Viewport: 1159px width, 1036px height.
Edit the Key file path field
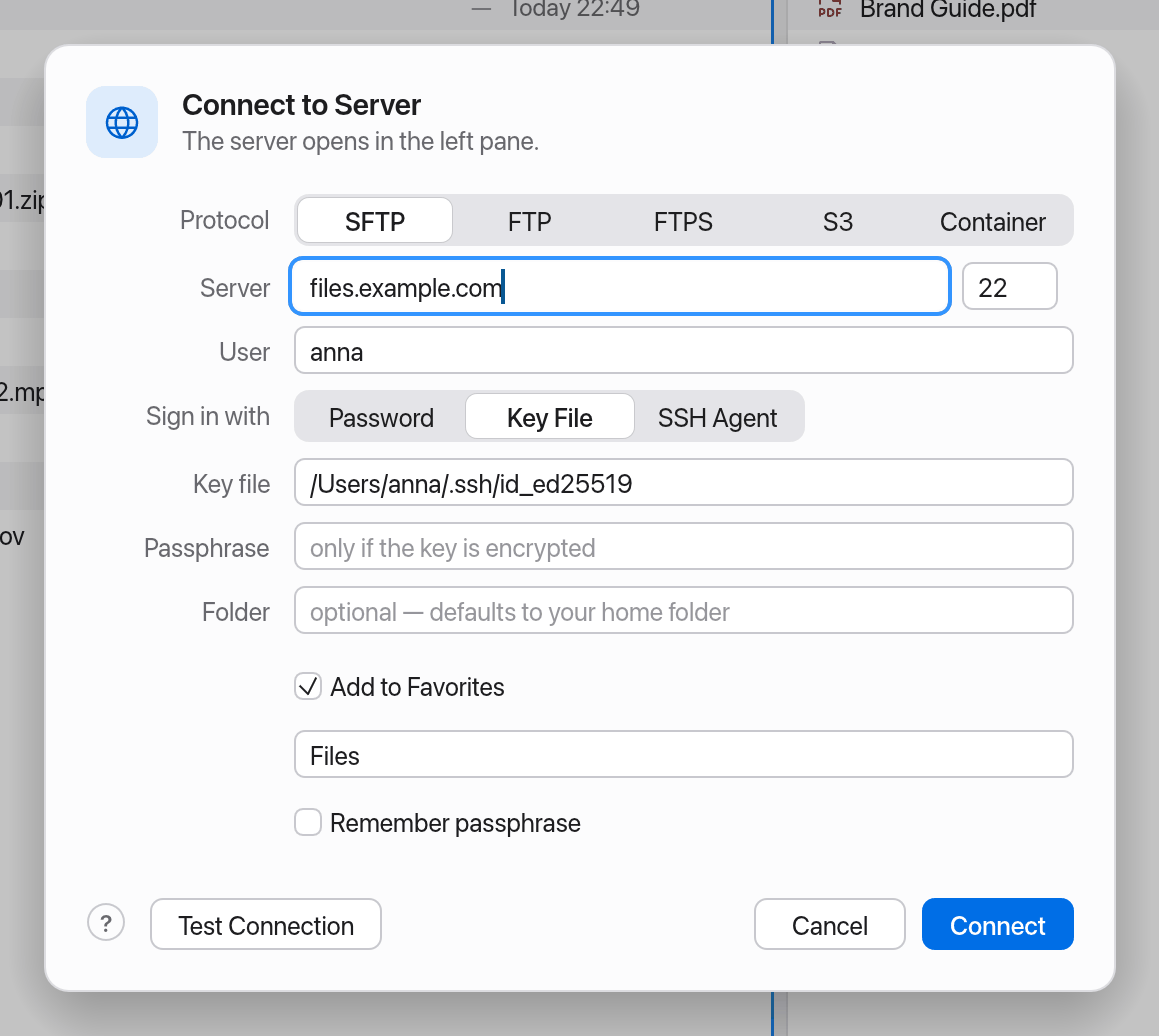point(684,483)
